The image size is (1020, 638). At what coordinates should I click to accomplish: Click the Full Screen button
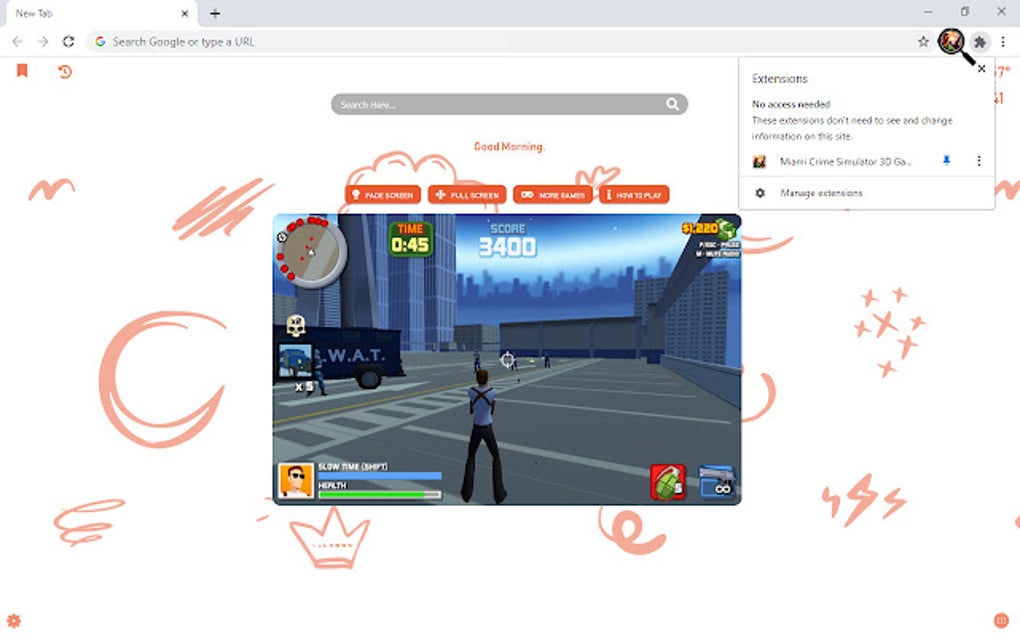click(x=467, y=194)
